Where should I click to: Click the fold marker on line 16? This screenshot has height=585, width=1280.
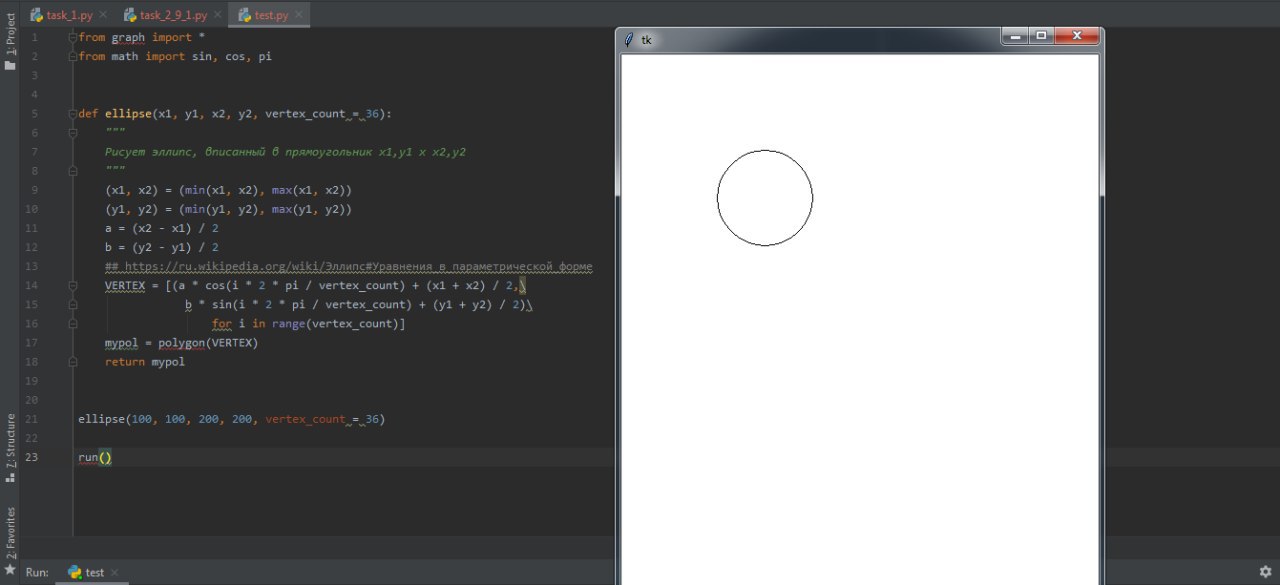[73, 324]
